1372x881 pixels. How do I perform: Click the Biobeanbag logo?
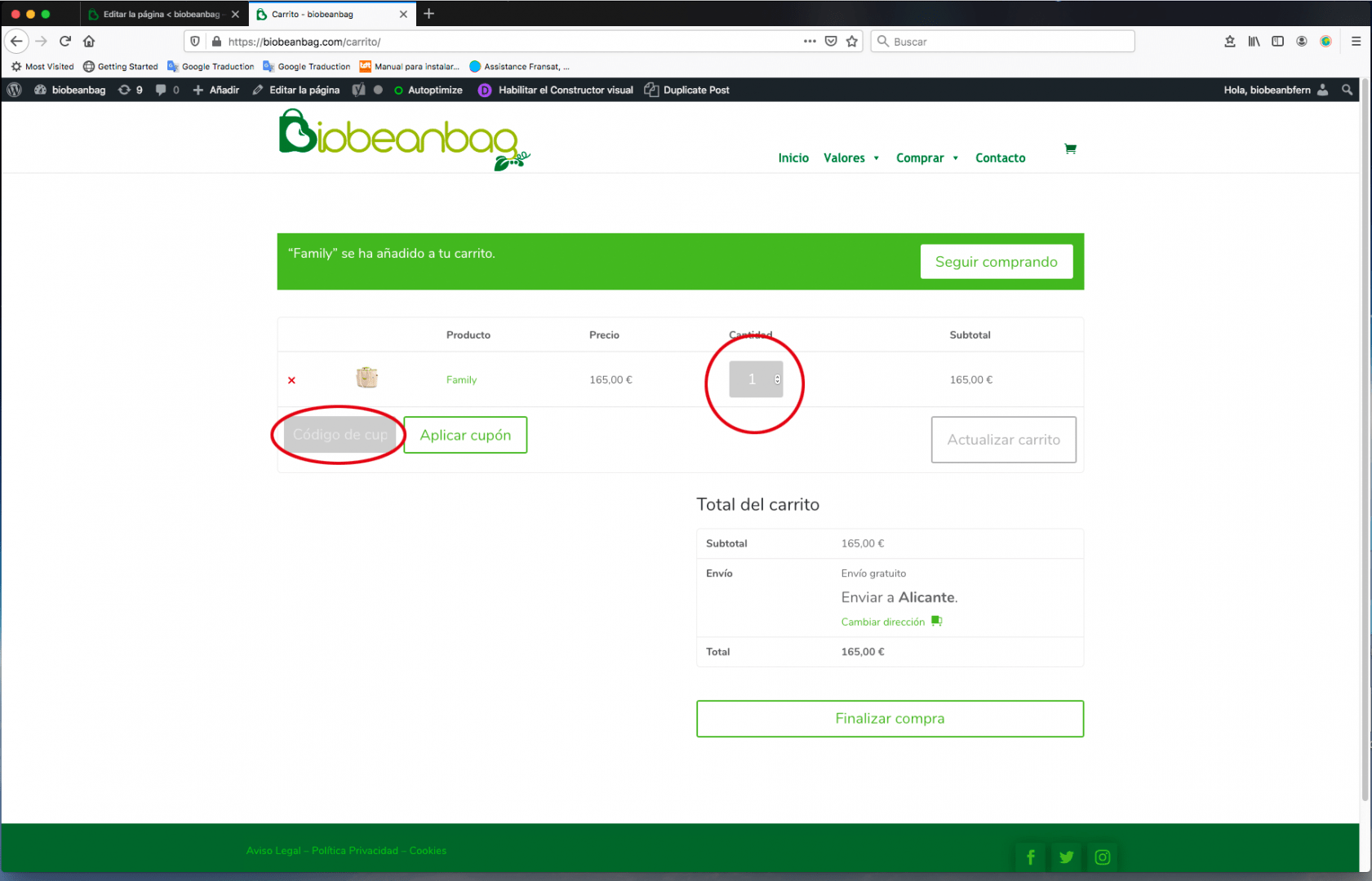(404, 139)
